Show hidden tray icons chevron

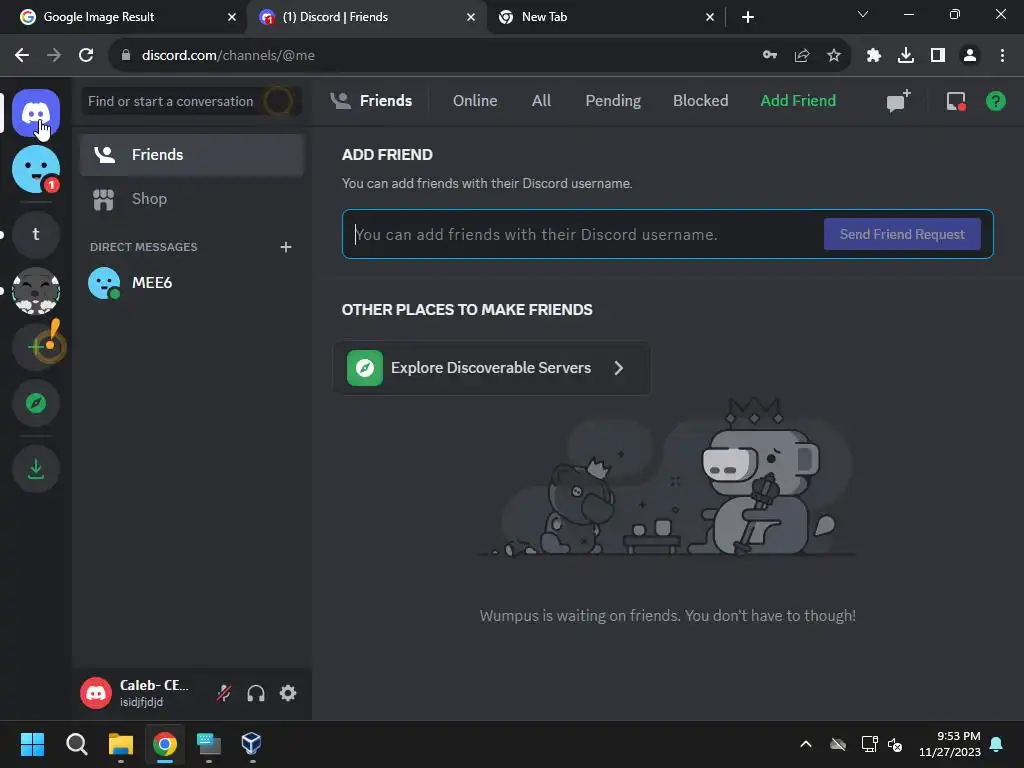pyautogui.click(x=806, y=744)
